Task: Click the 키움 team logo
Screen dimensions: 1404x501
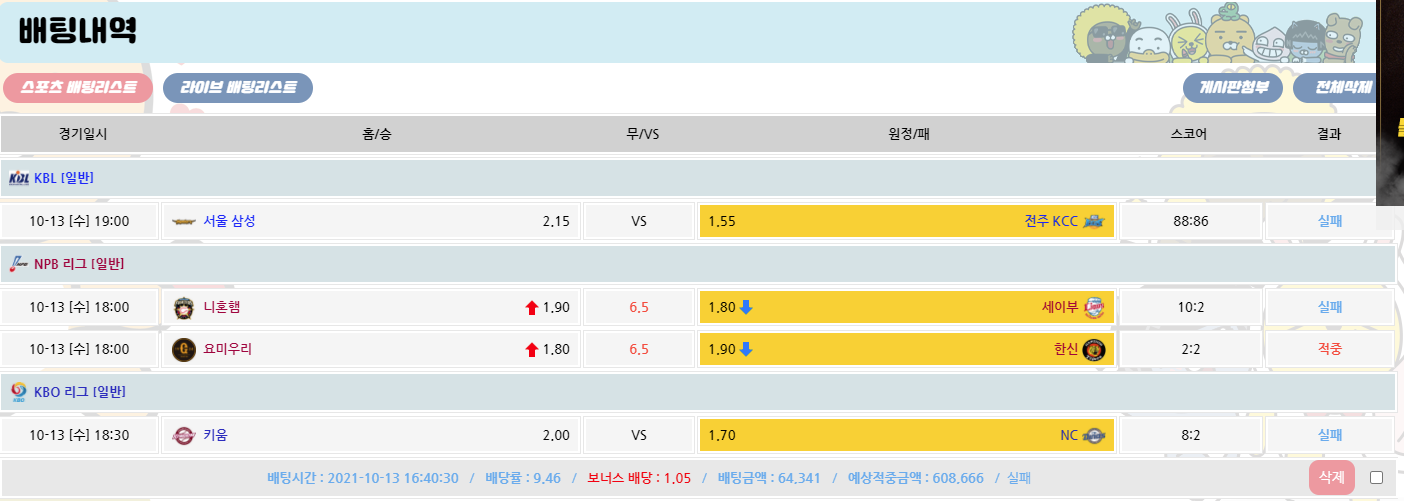Action: [184, 435]
